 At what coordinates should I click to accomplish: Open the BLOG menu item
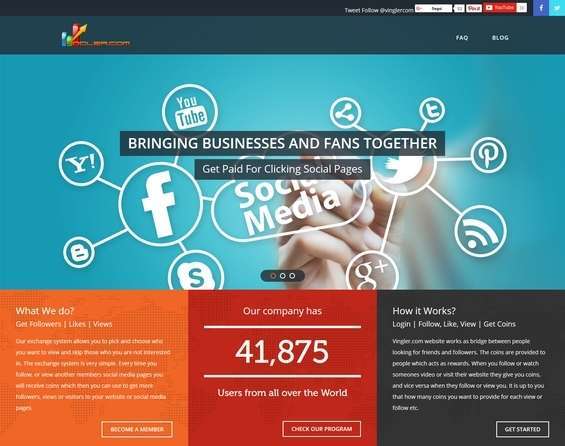500,37
